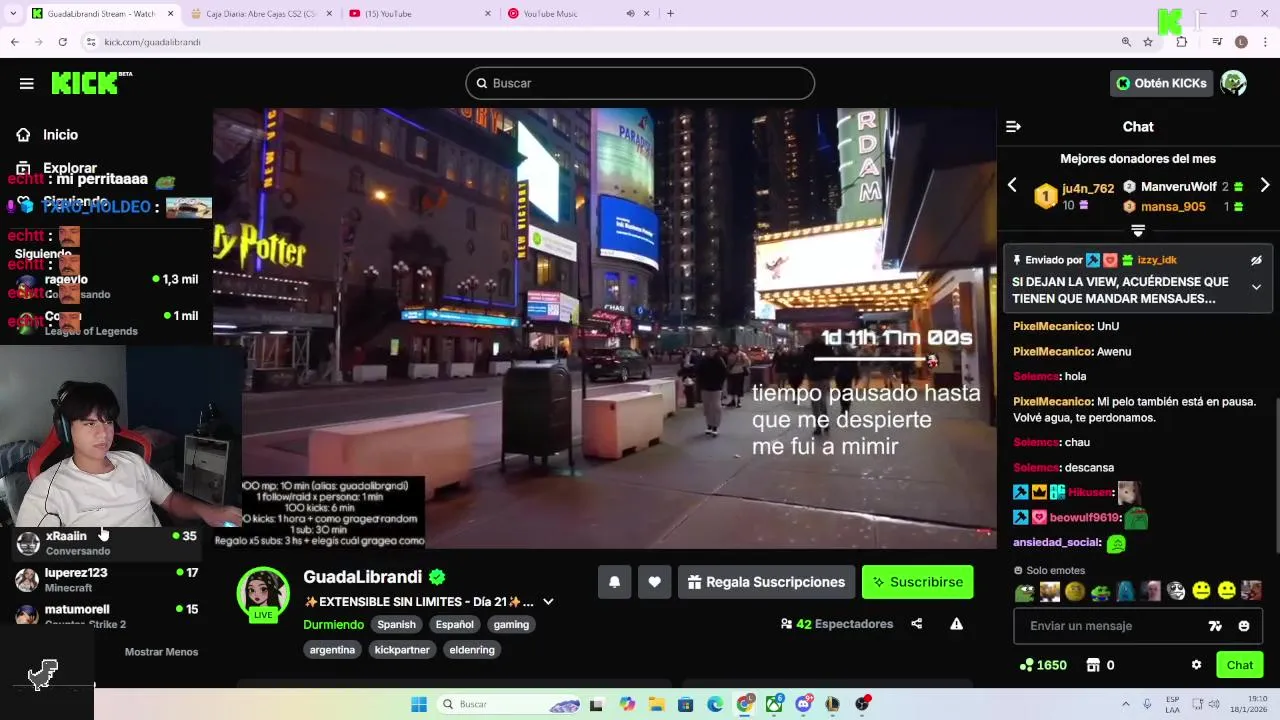This screenshot has height=720, width=1280.
Task: Open Discord from taskbar
Action: [x=804, y=704]
